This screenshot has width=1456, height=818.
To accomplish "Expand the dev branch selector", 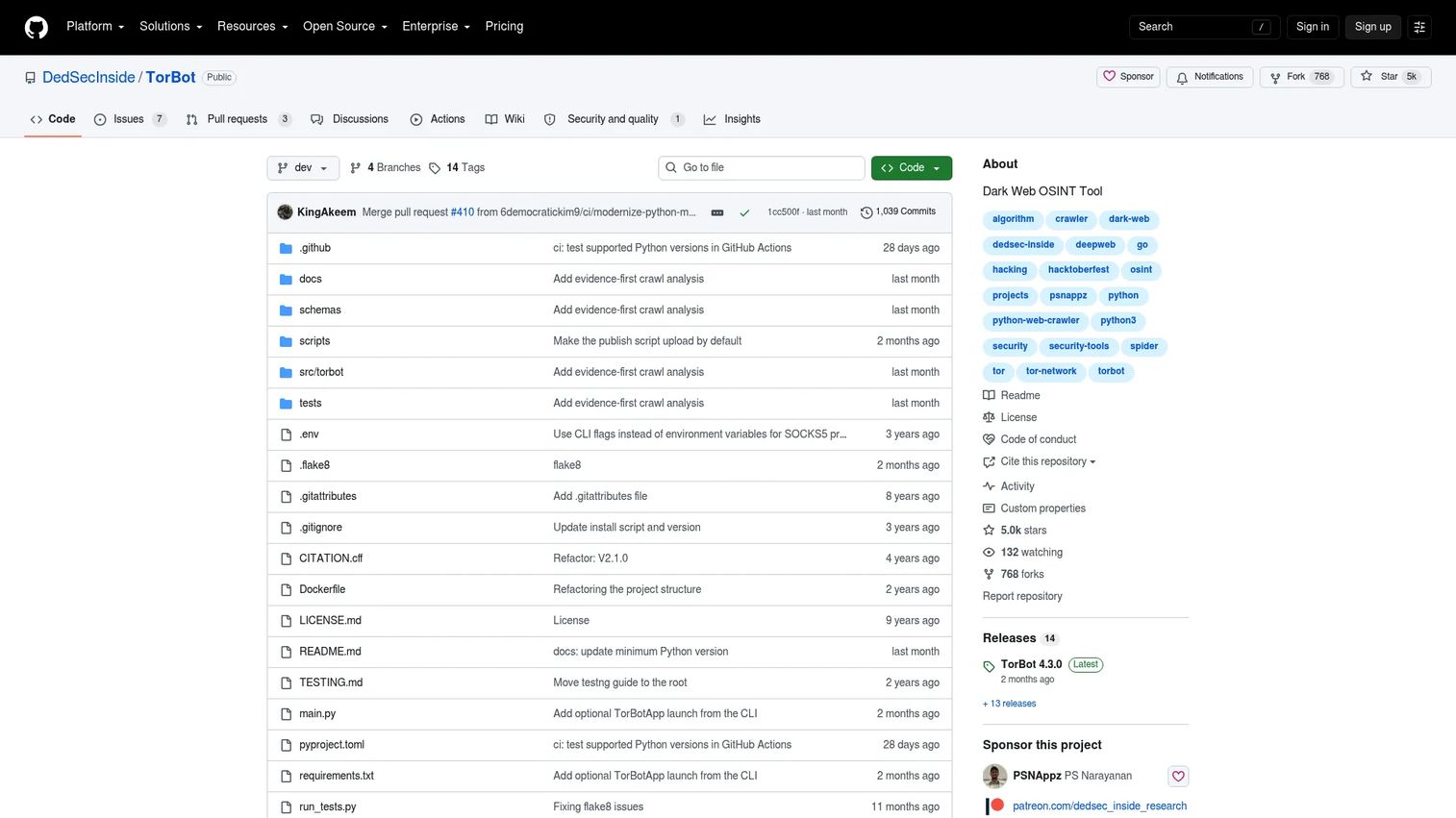I will pyautogui.click(x=303, y=168).
